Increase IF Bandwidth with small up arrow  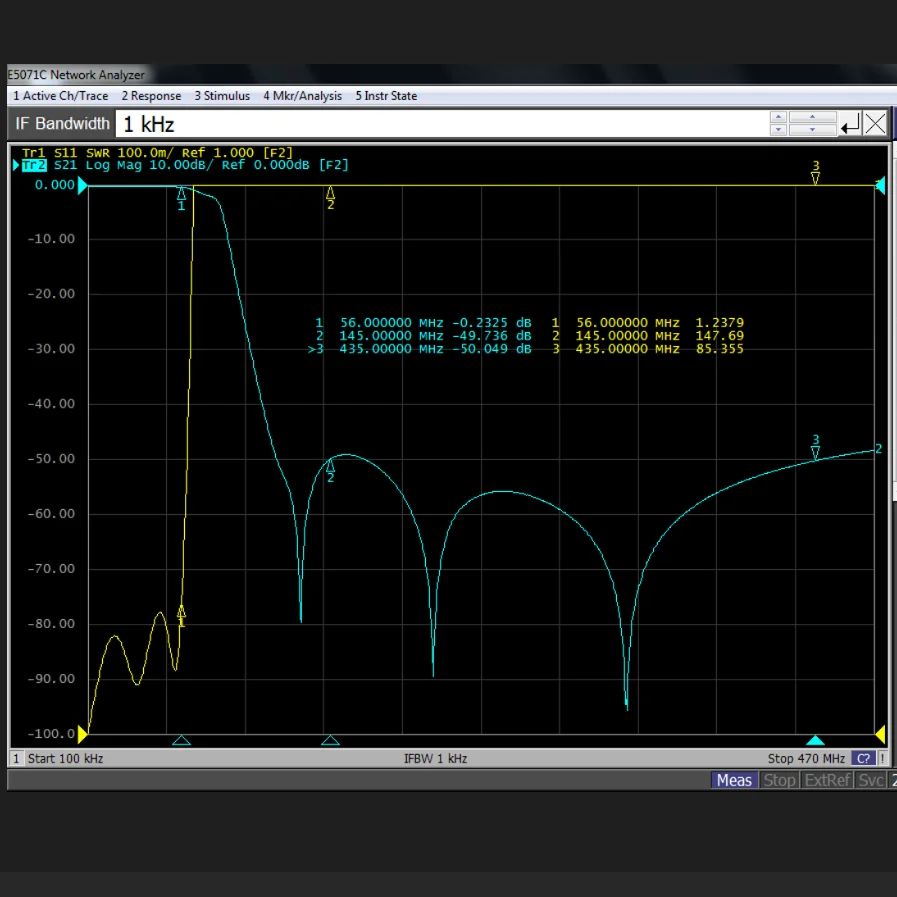778,118
